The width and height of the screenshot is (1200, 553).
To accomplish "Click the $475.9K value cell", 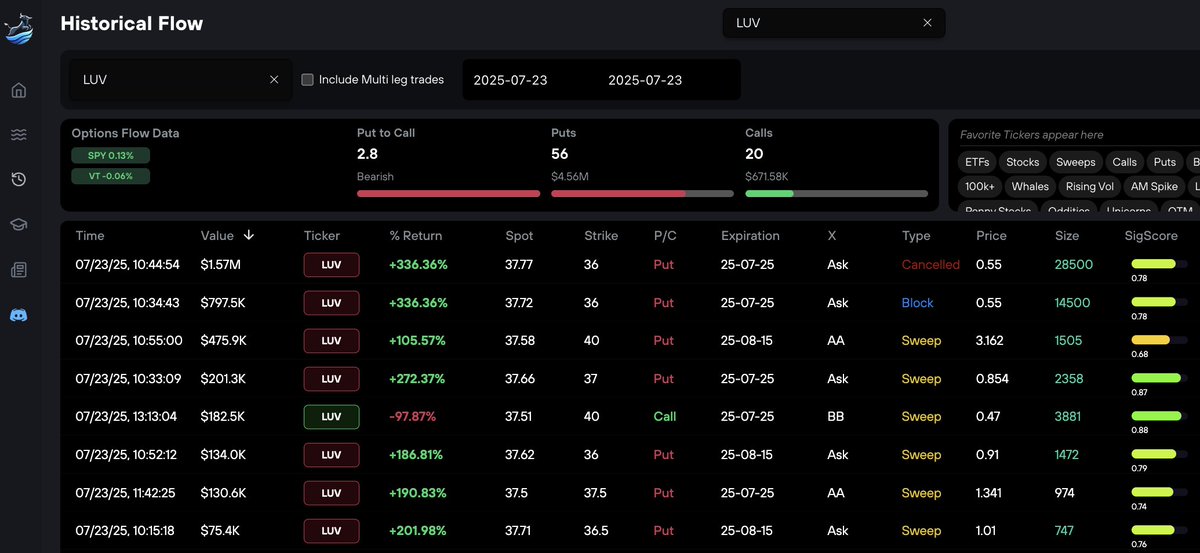I will tap(225, 341).
